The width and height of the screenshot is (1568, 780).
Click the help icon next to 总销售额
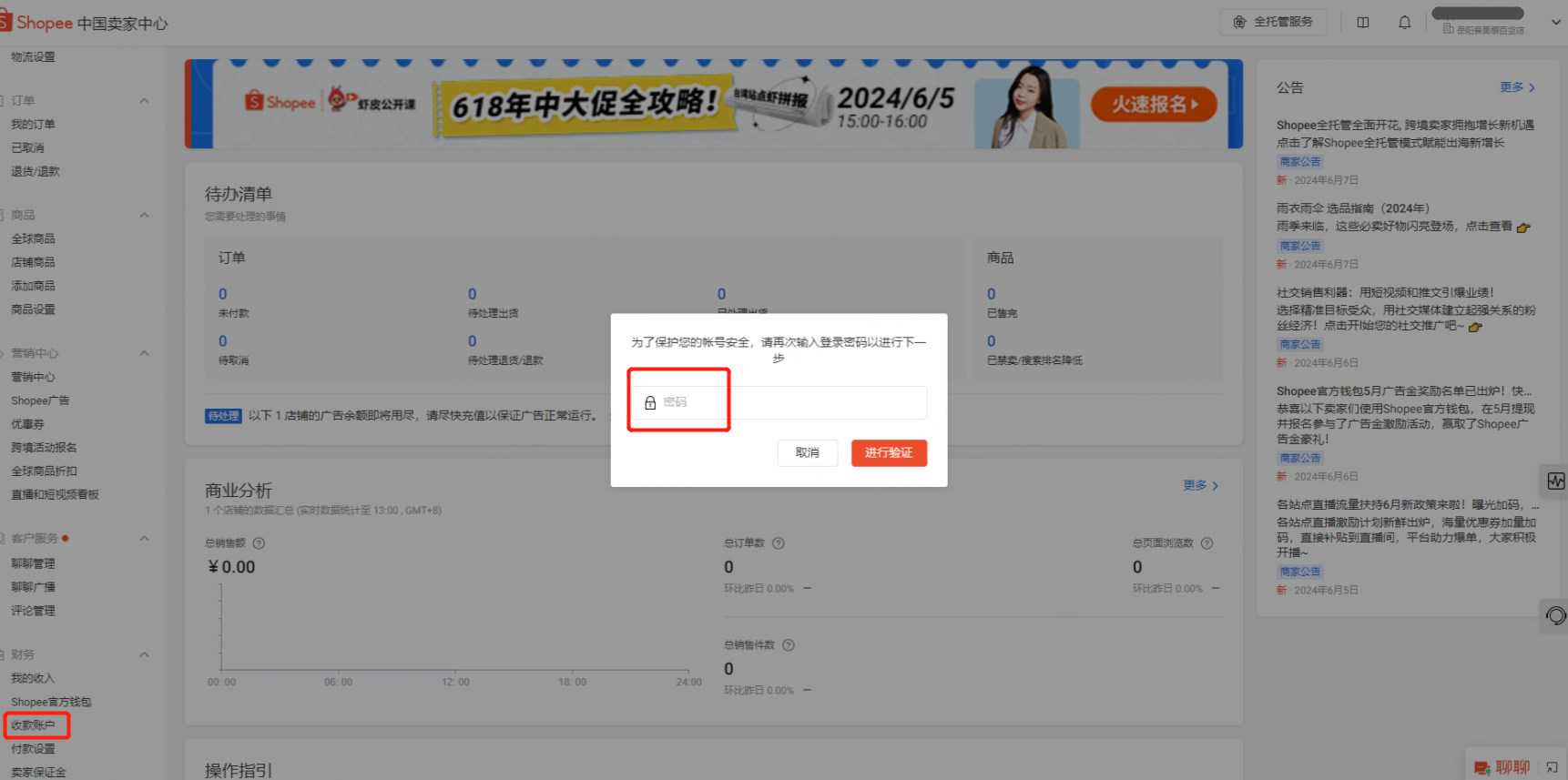259,543
